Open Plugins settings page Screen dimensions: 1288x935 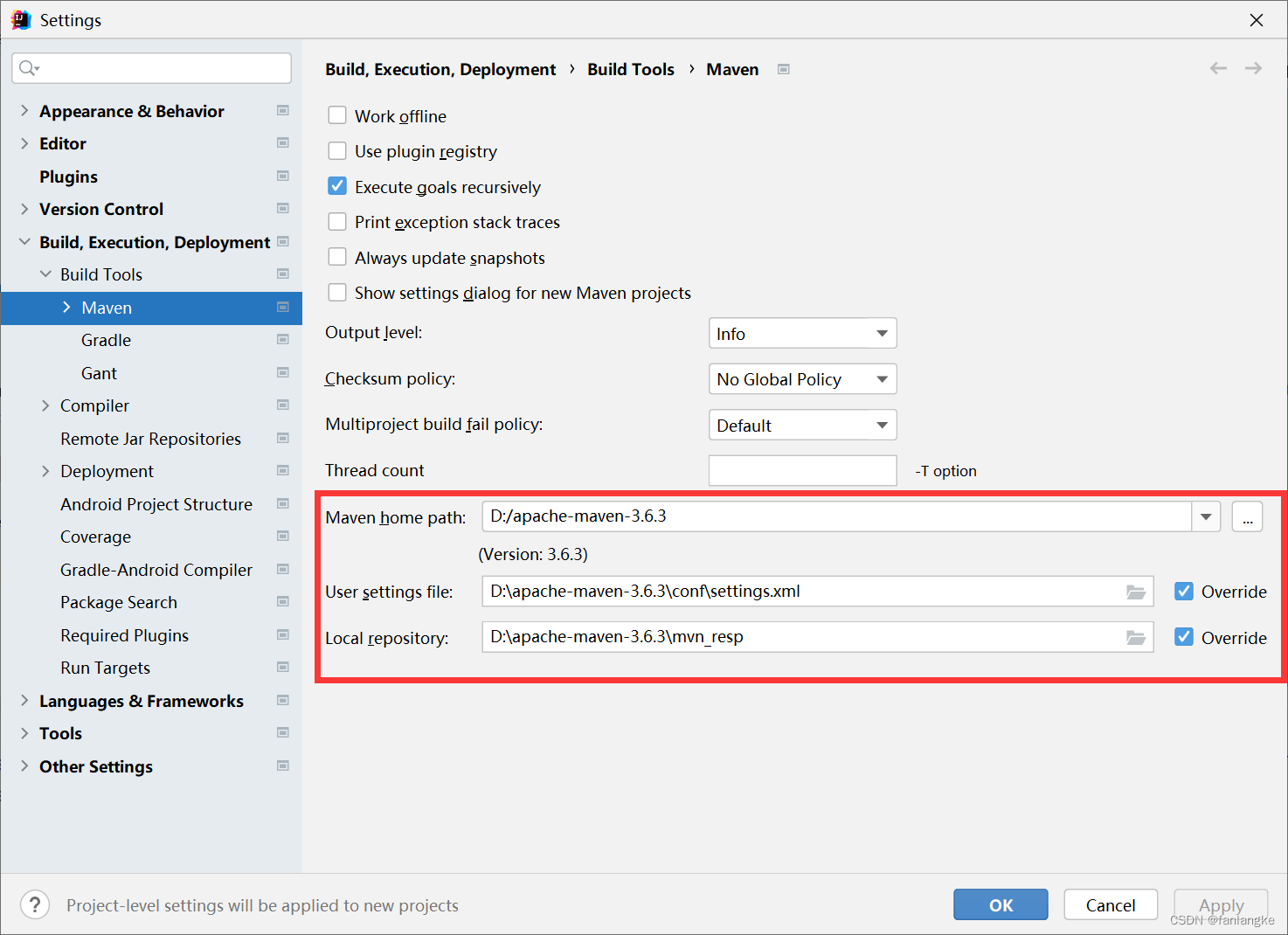[x=68, y=177]
